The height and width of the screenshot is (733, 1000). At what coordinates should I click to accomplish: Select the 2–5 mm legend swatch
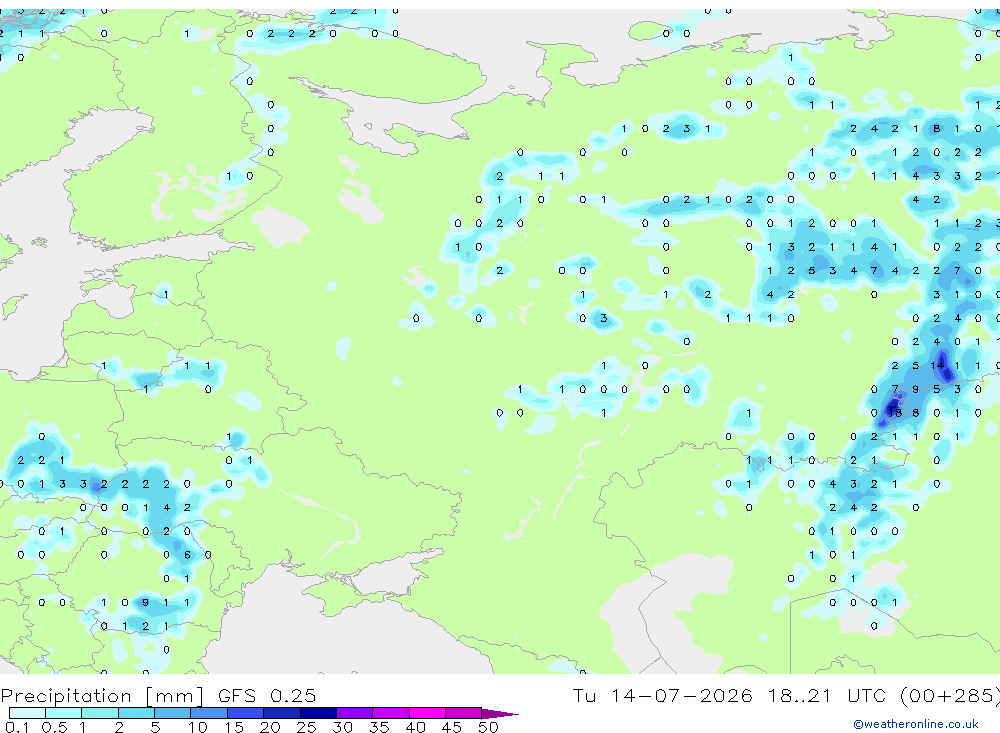click(136, 713)
